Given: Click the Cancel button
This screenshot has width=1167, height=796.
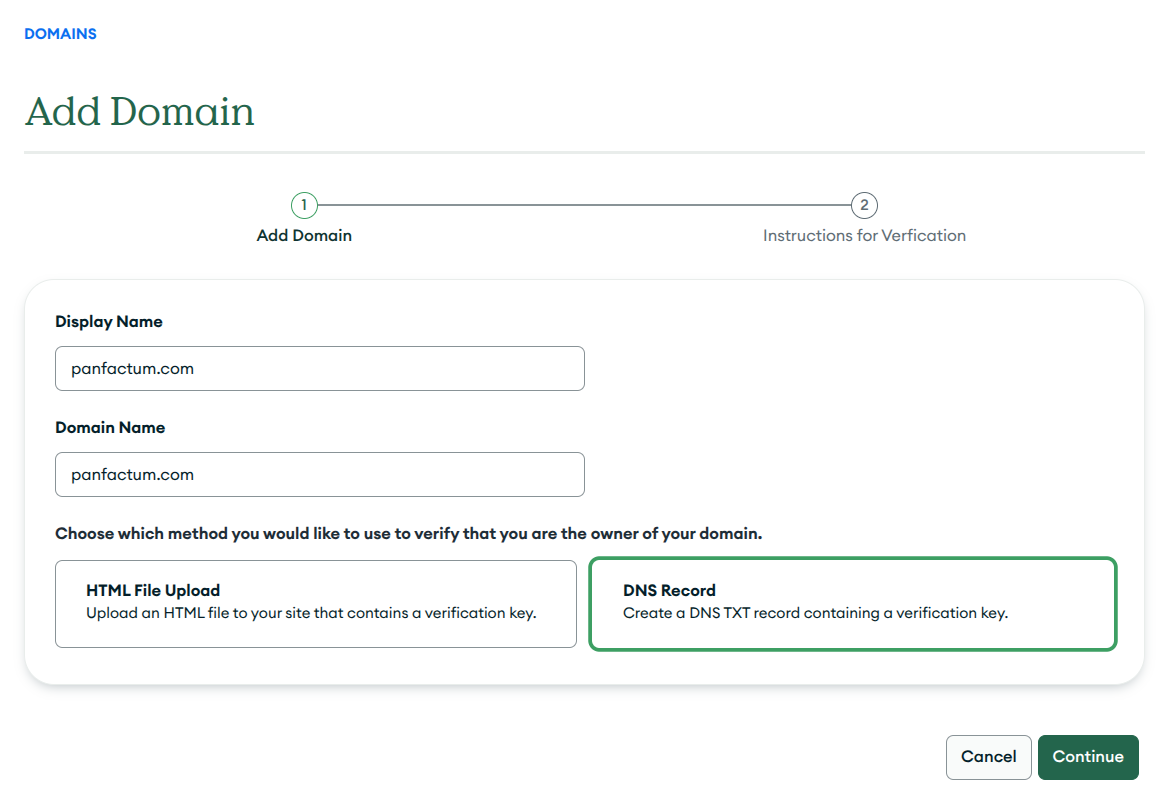Looking at the screenshot, I should coord(988,757).
